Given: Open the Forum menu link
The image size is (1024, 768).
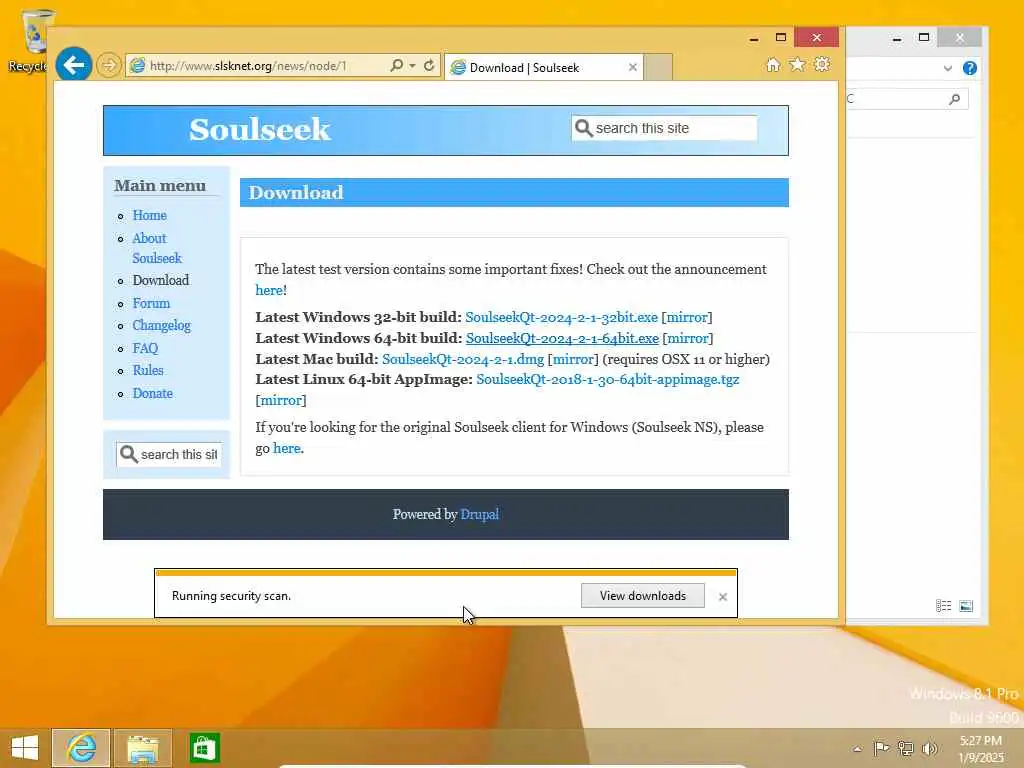Looking at the screenshot, I should [x=151, y=303].
